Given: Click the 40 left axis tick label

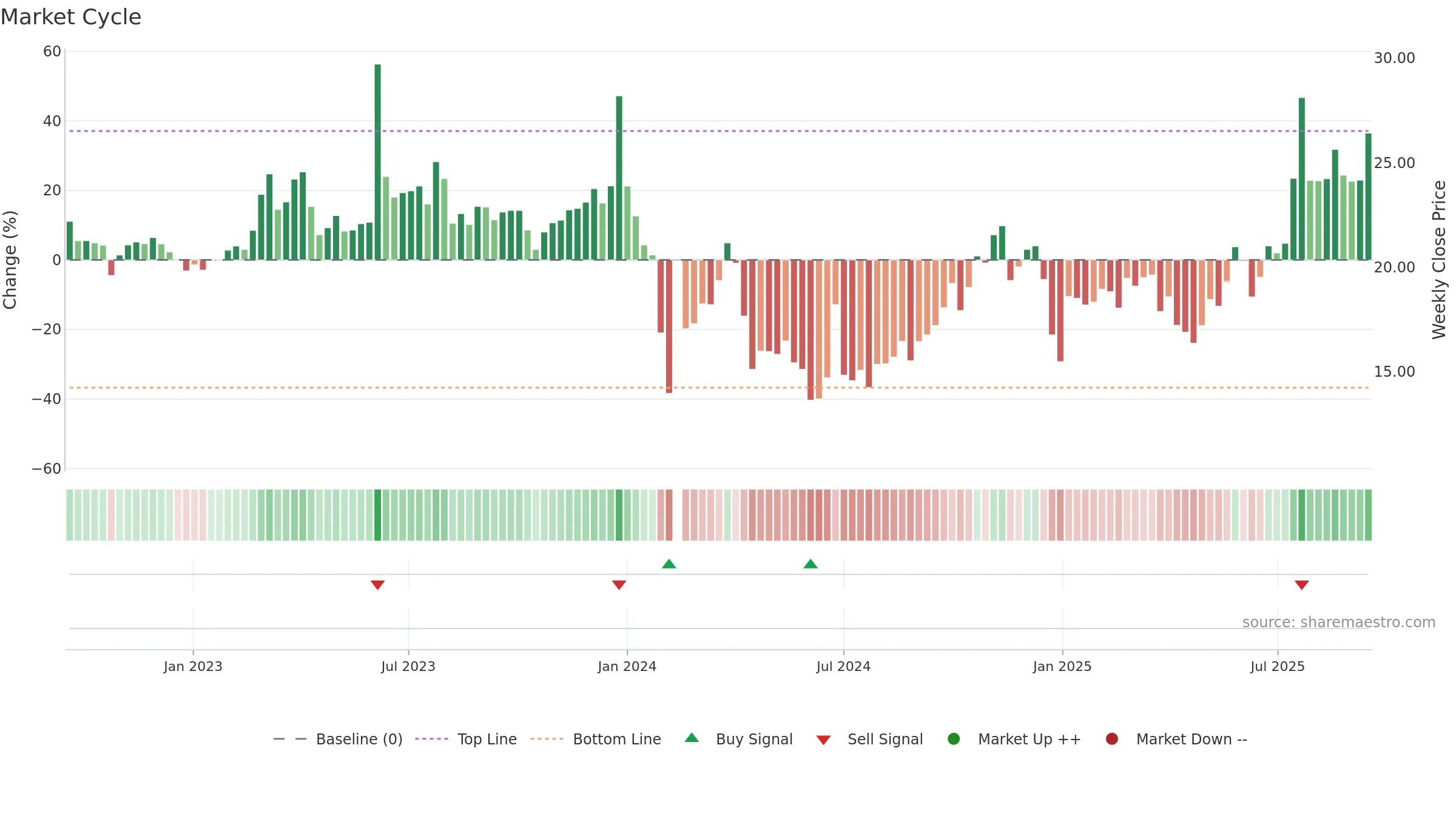Looking at the screenshot, I should 52,121.
